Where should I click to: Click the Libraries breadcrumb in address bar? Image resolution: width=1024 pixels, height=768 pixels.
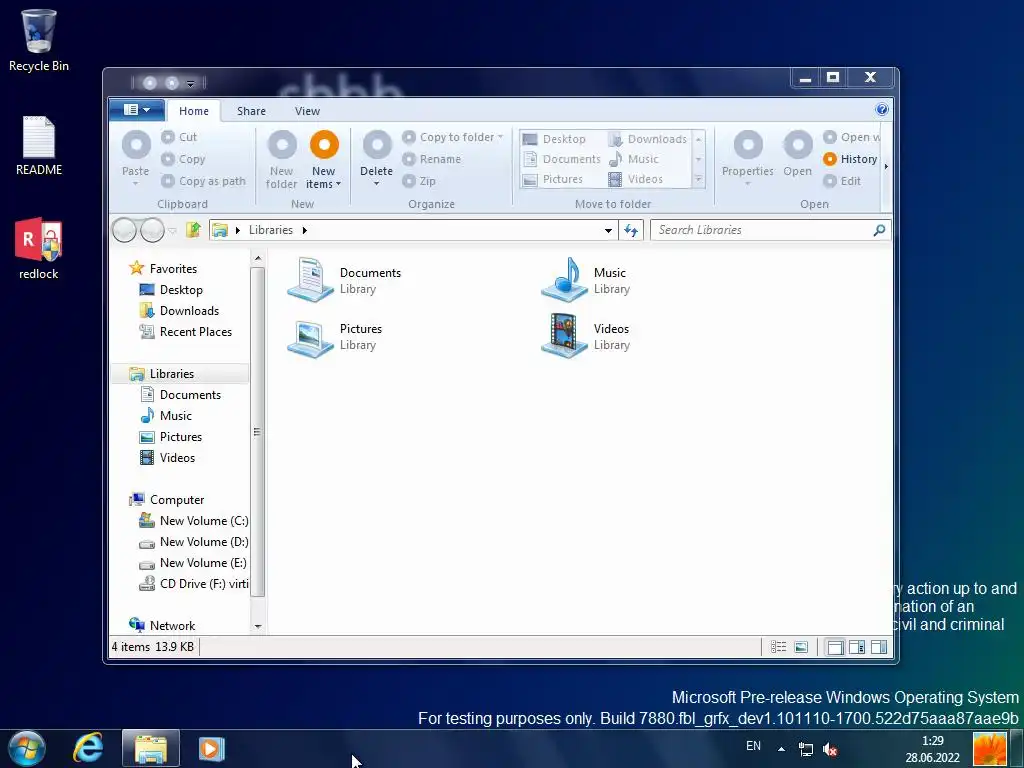pyautogui.click(x=270, y=230)
